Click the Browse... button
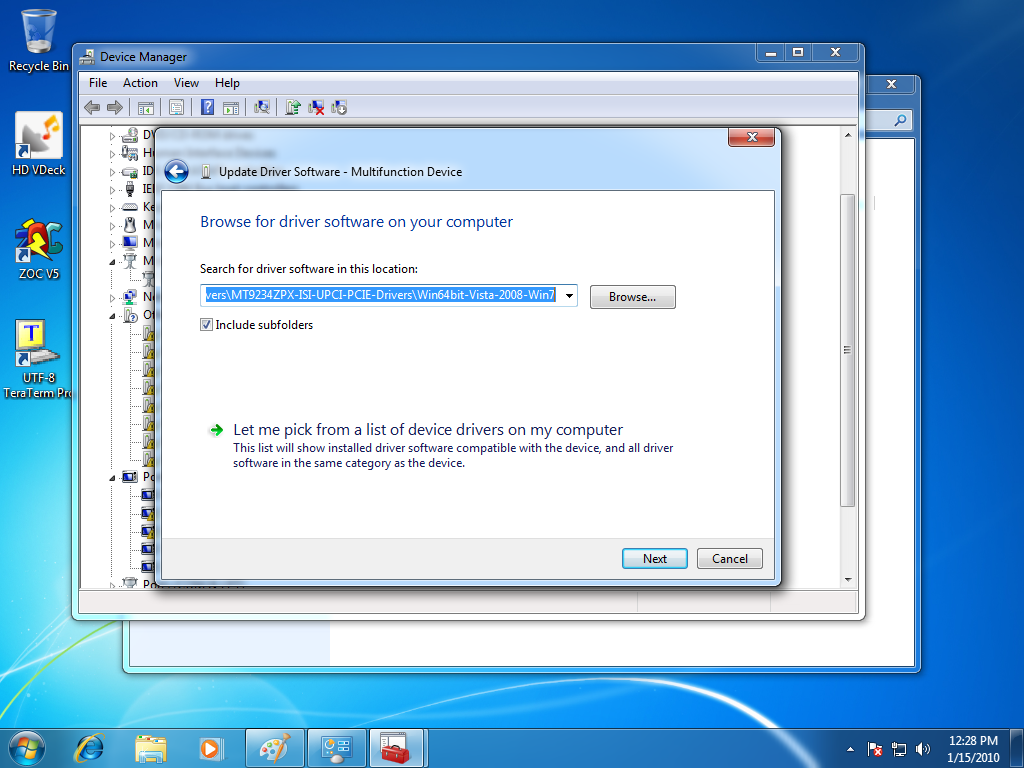 click(x=632, y=297)
